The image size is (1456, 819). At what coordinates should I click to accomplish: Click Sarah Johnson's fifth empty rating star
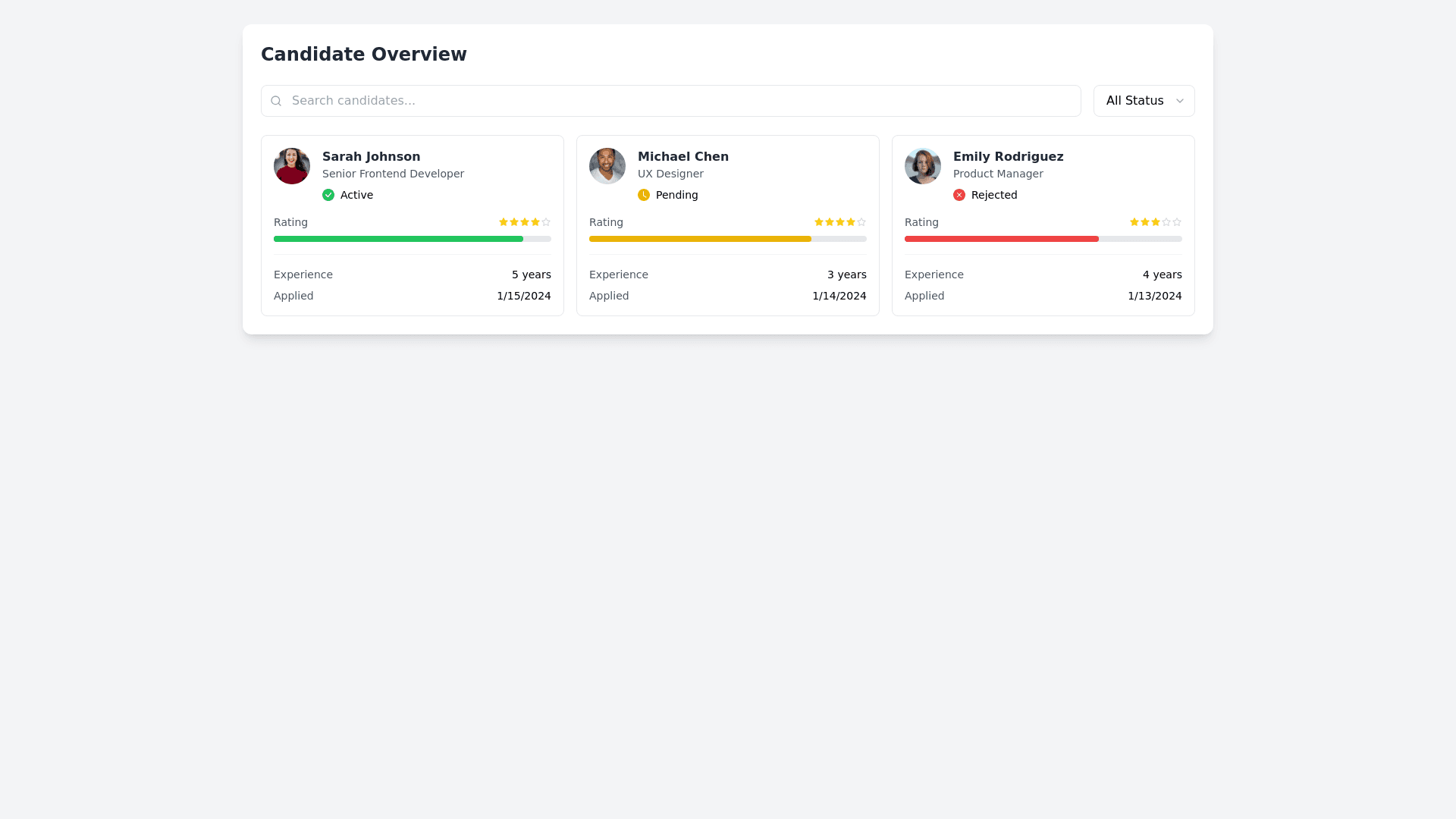[546, 222]
